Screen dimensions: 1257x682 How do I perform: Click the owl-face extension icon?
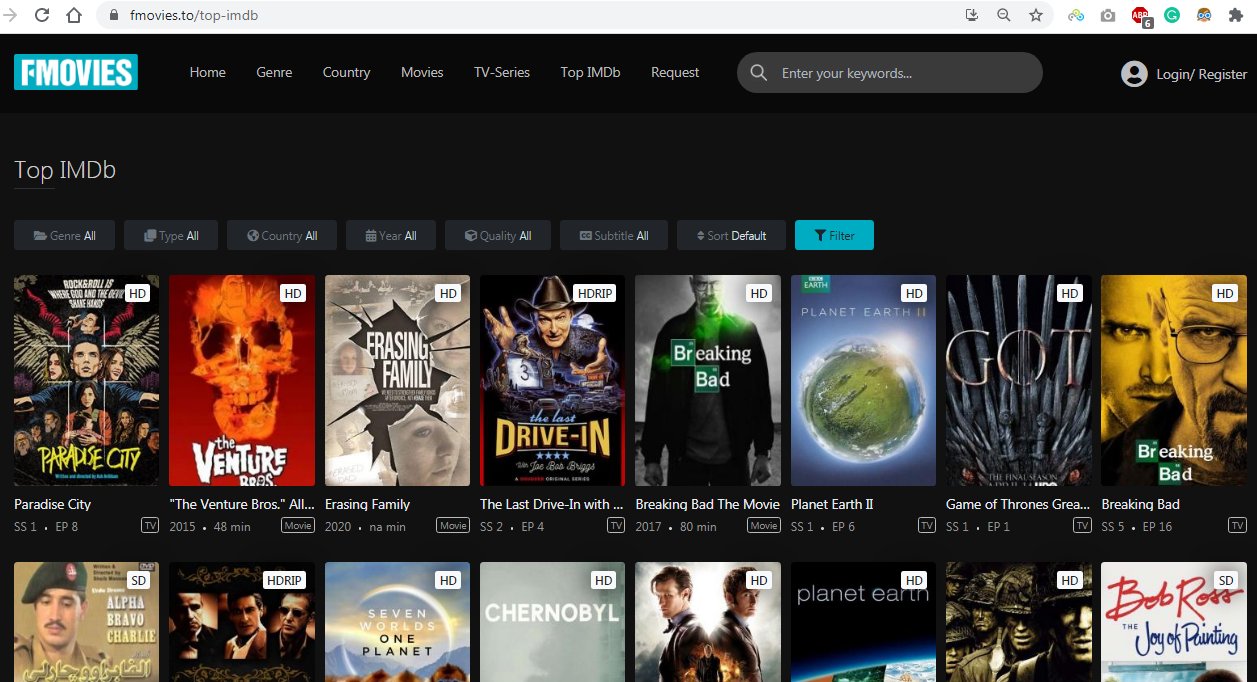coord(1204,15)
